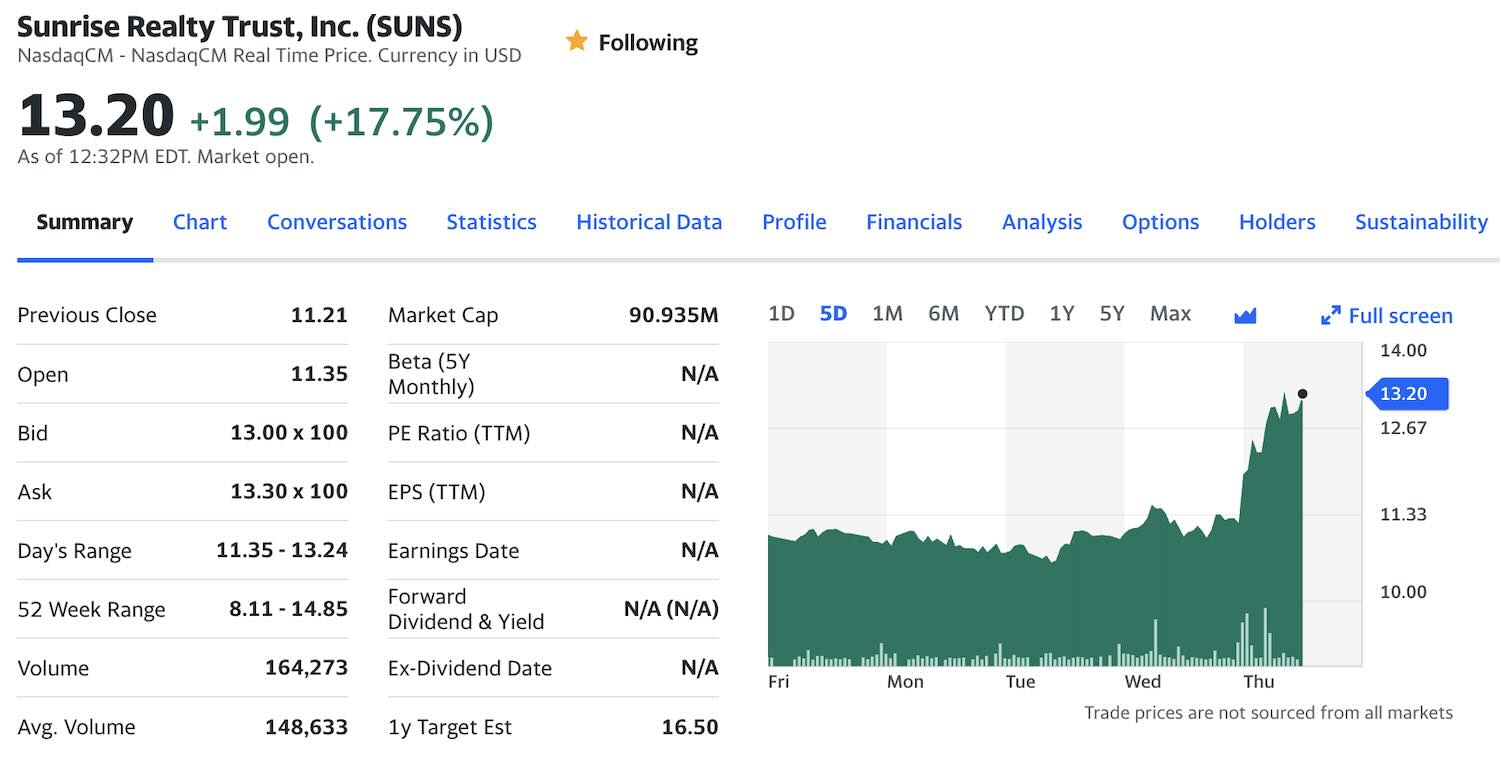The image size is (1500, 767).
Task: Click the trade prices disclaimer text
Action: point(1268,713)
